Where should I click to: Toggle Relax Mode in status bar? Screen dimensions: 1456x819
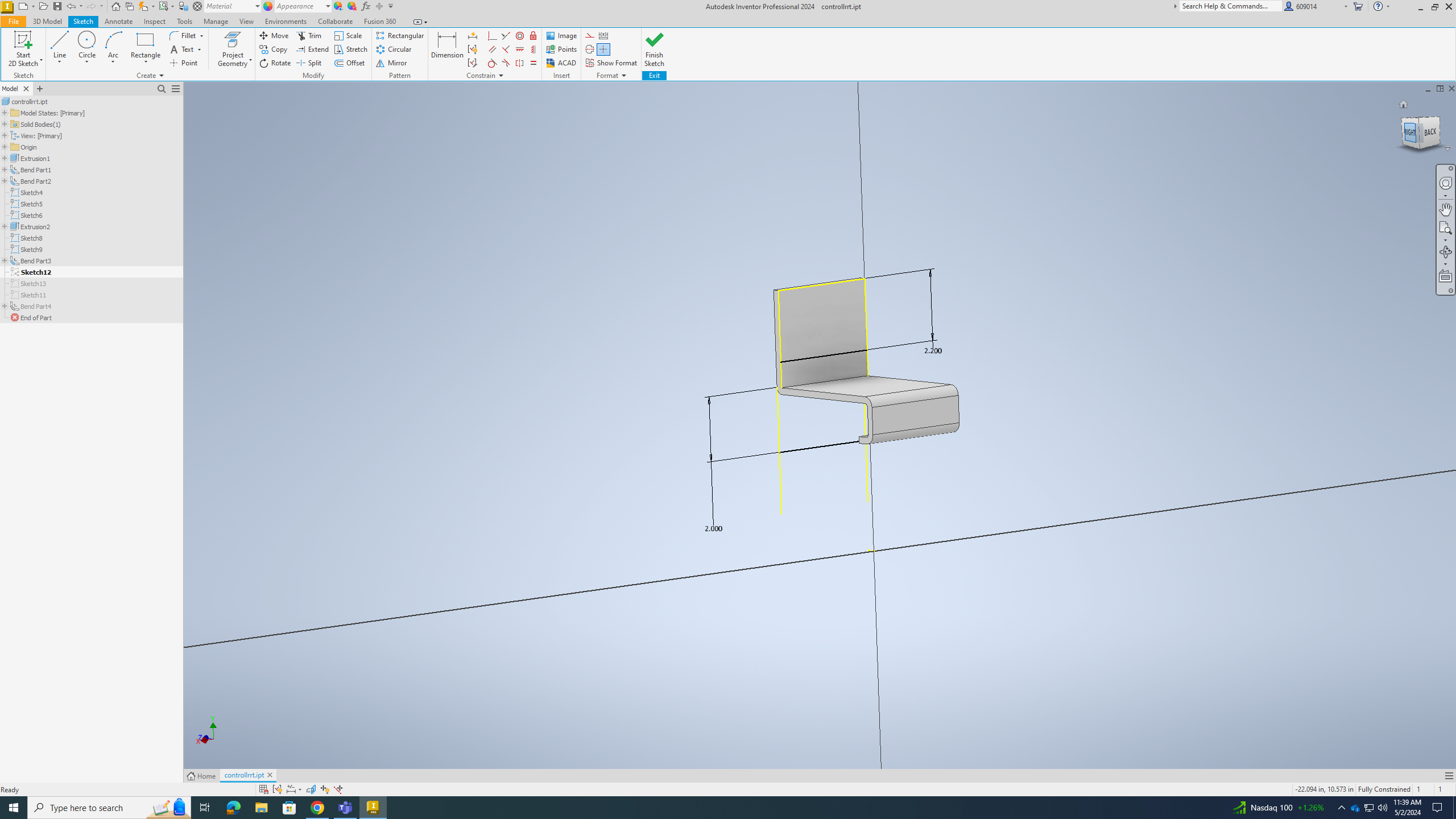[338, 789]
